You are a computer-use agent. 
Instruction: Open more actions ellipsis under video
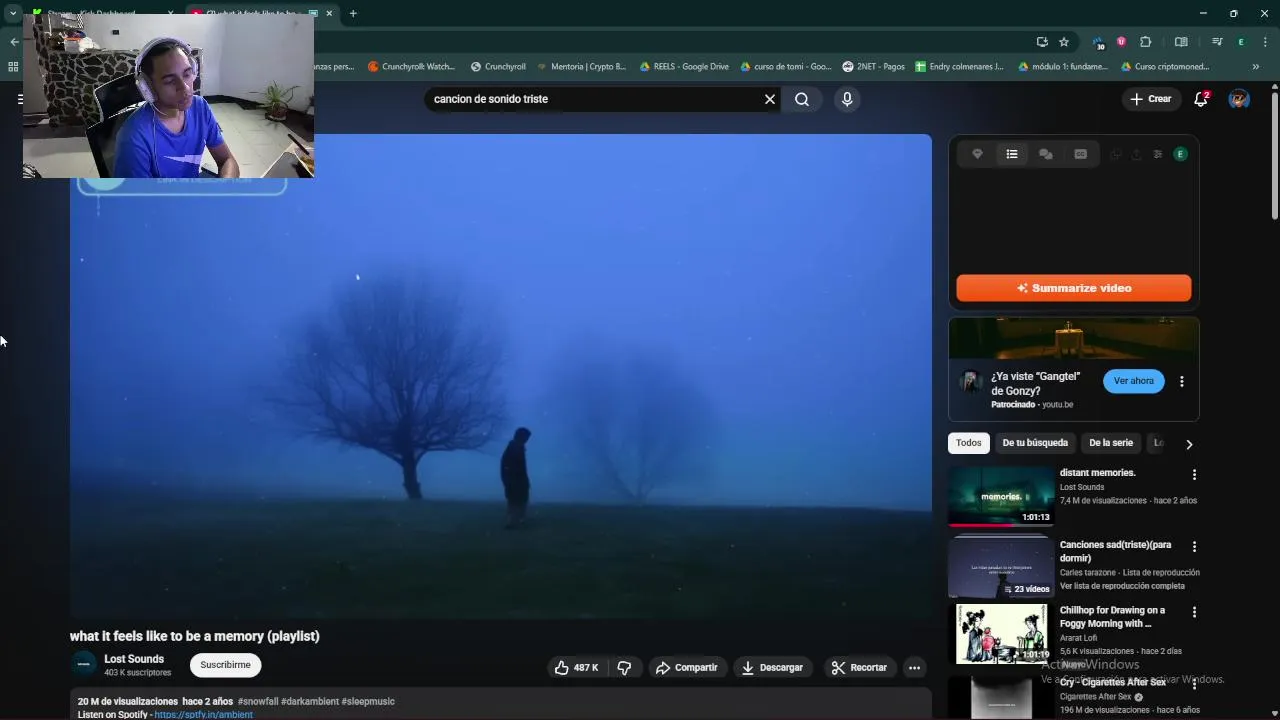914,667
